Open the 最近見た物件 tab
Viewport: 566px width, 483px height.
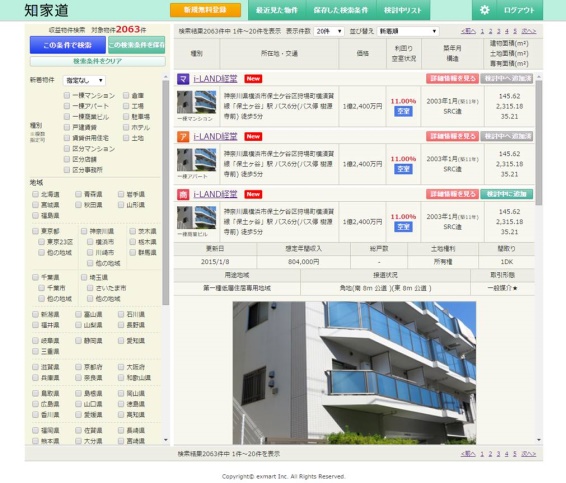click(x=277, y=10)
